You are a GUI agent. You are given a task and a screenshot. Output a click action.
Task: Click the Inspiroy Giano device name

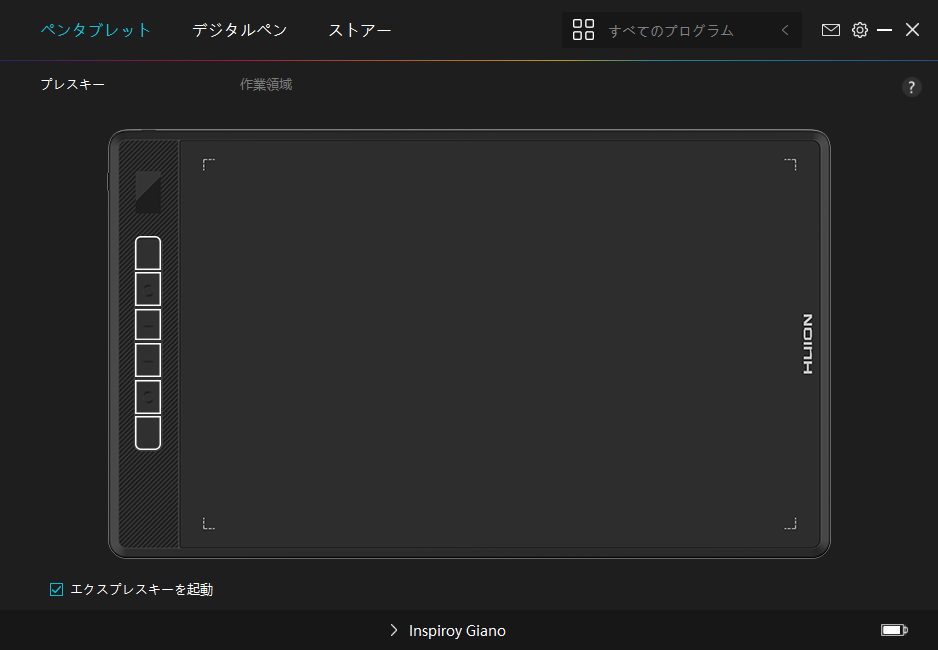(x=457, y=630)
